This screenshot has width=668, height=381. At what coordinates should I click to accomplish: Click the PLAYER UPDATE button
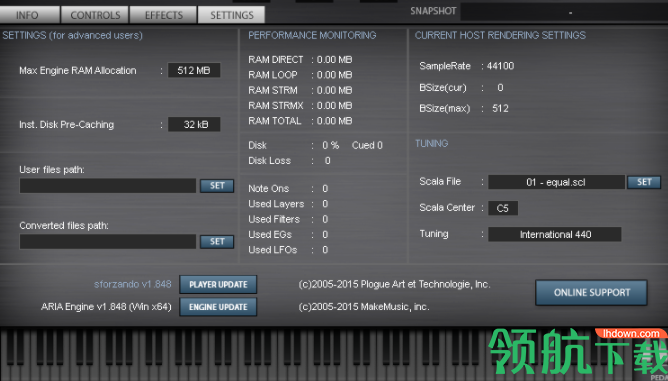click(x=218, y=284)
